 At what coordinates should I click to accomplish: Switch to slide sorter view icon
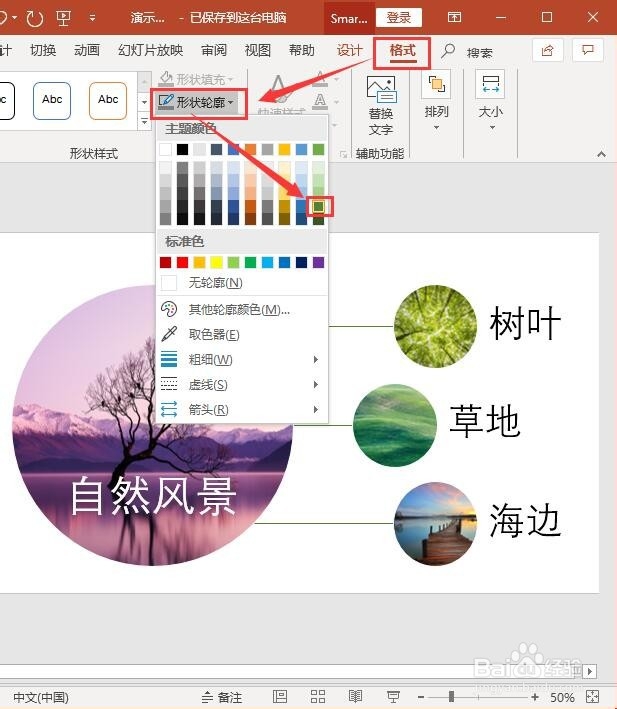pos(318,696)
